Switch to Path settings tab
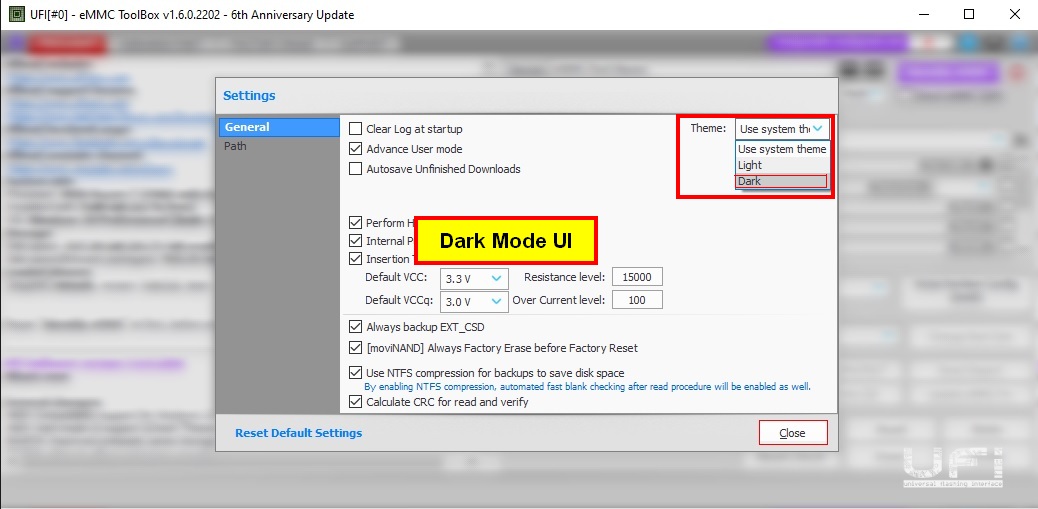 point(279,146)
